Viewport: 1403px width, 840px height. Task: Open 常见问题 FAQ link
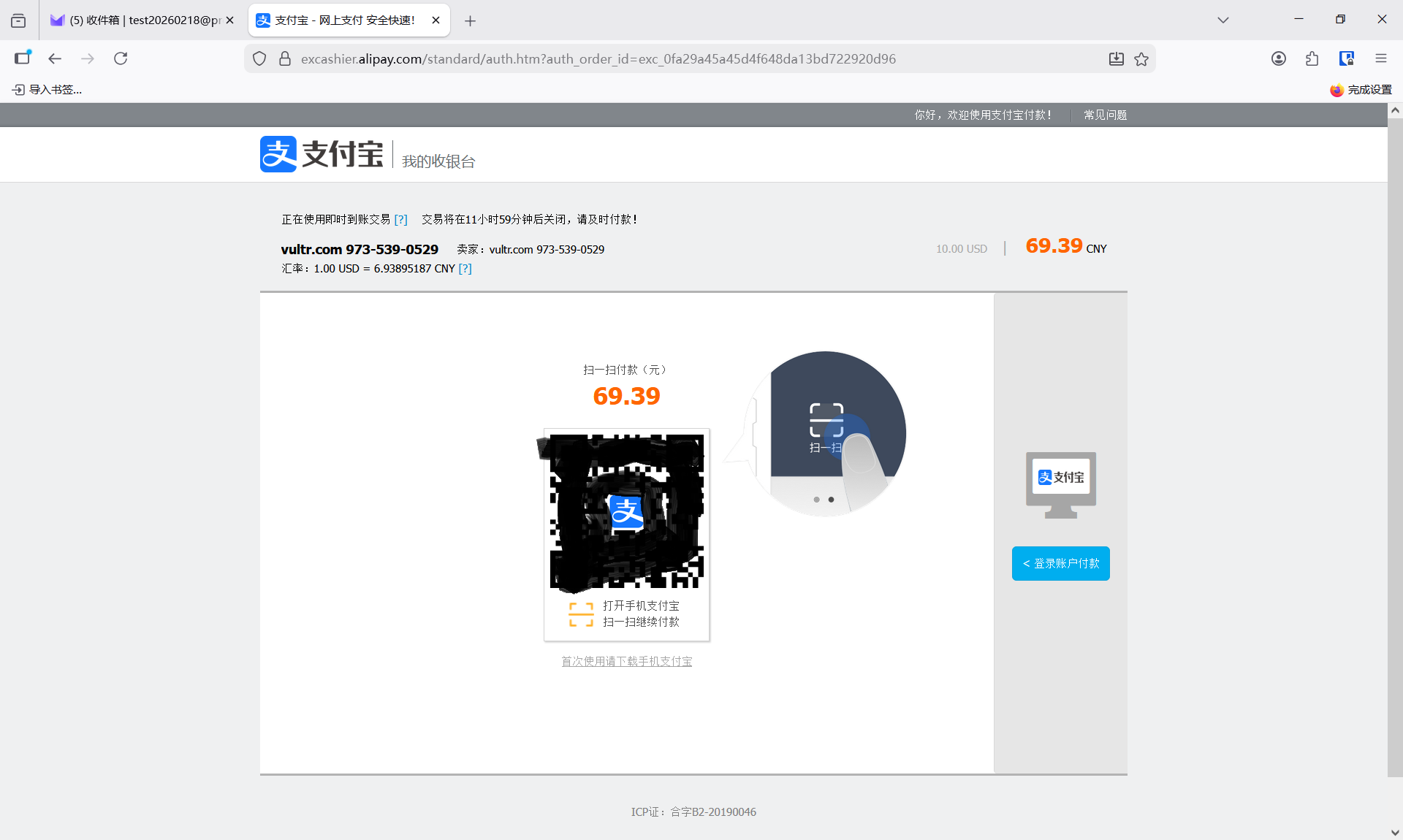(1105, 115)
